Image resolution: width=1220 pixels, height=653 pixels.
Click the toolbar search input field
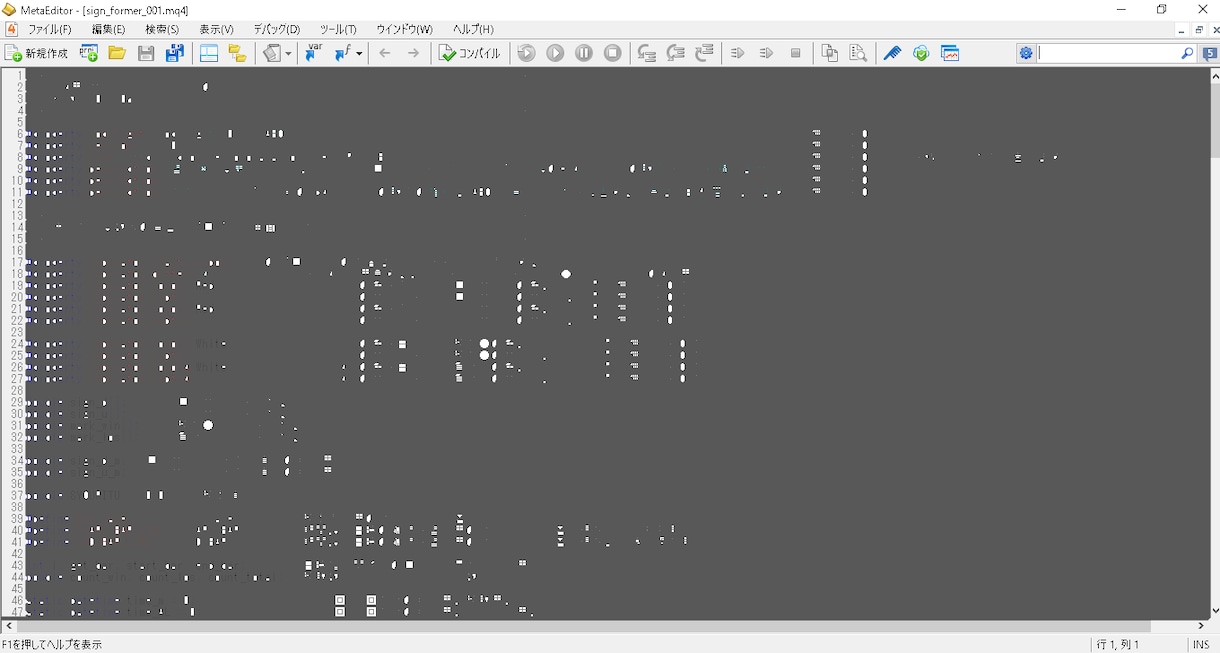(x=1108, y=53)
